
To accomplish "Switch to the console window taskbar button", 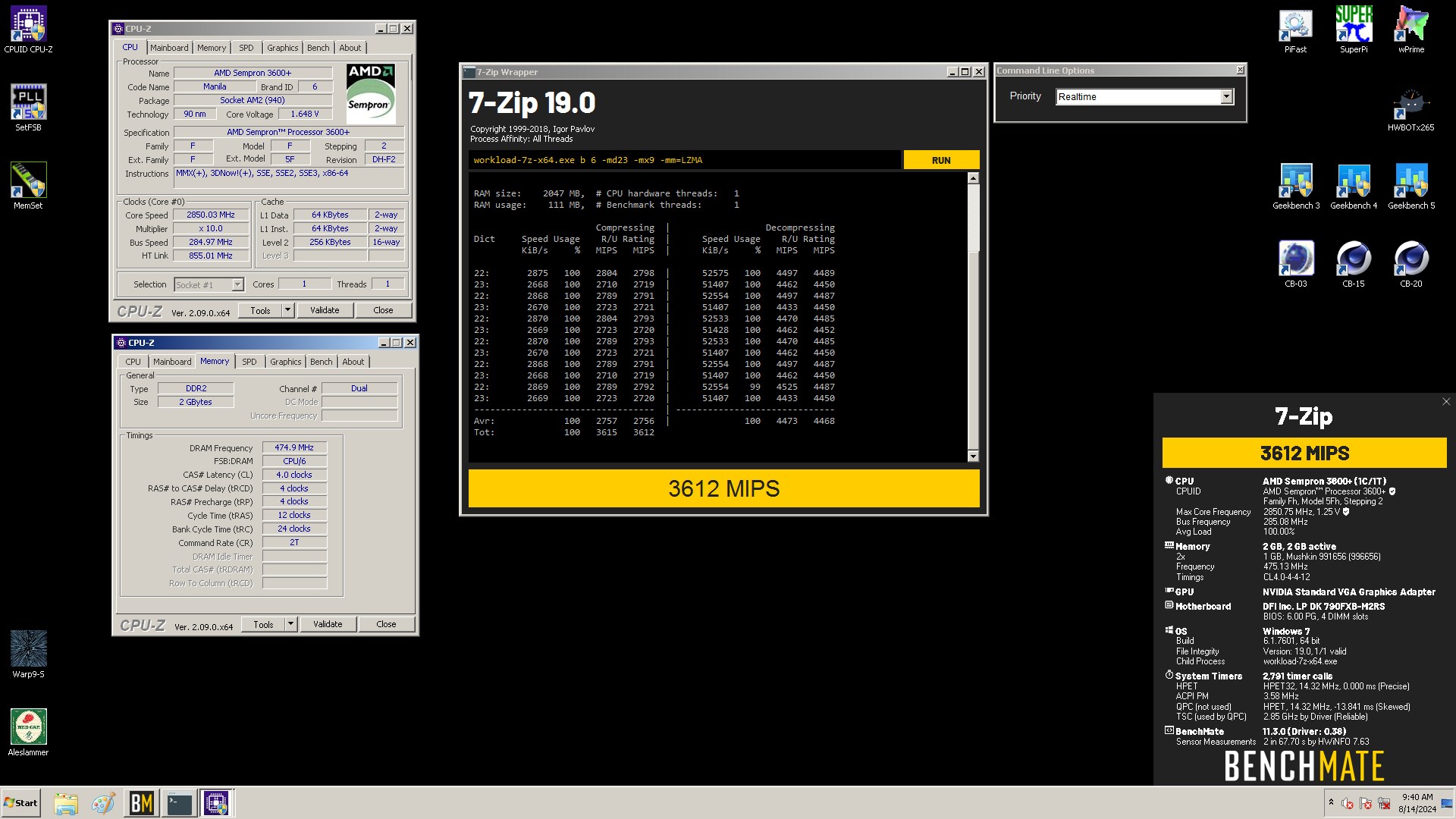I will click(x=180, y=803).
